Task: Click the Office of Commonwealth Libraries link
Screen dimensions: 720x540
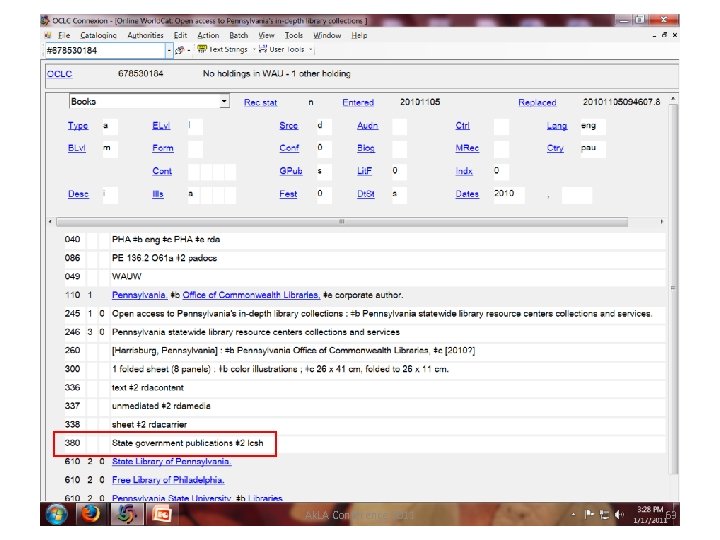Action: (251, 295)
